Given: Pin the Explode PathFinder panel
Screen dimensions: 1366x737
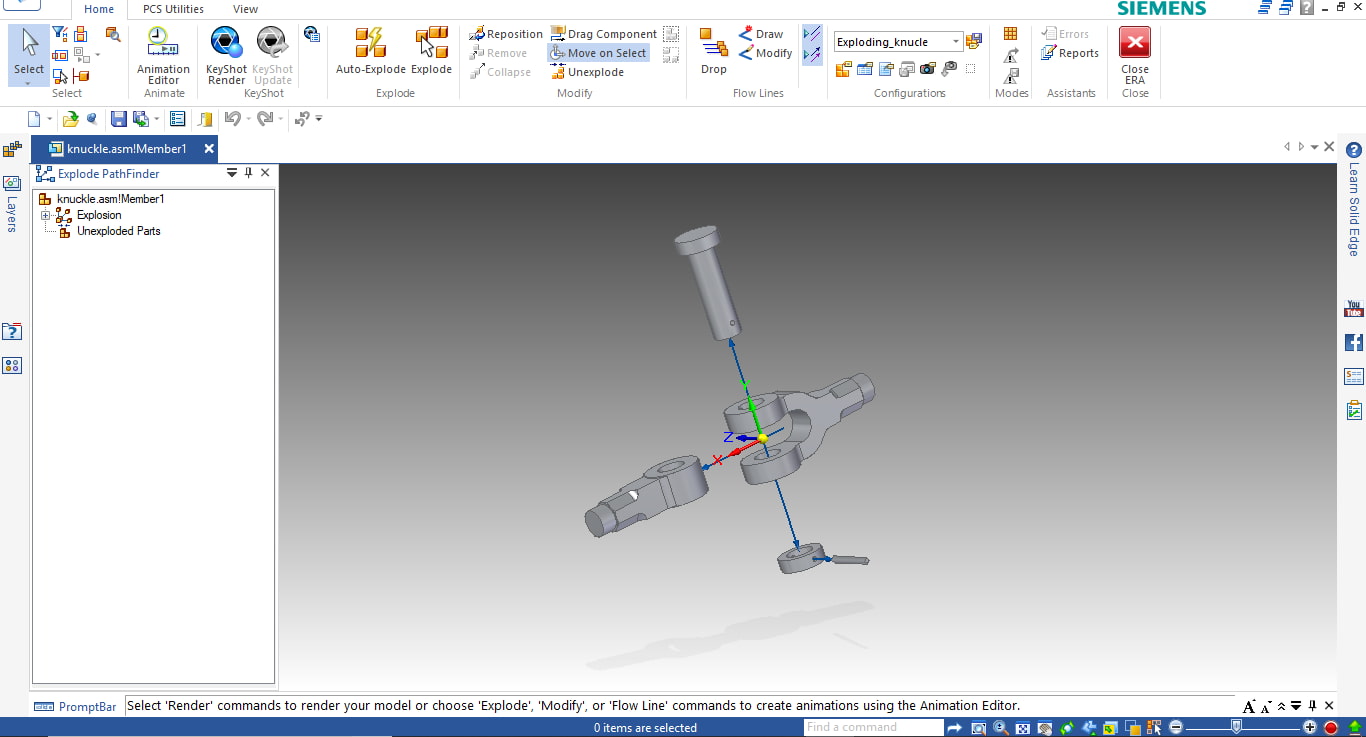Looking at the screenshot, I should 249,173.
